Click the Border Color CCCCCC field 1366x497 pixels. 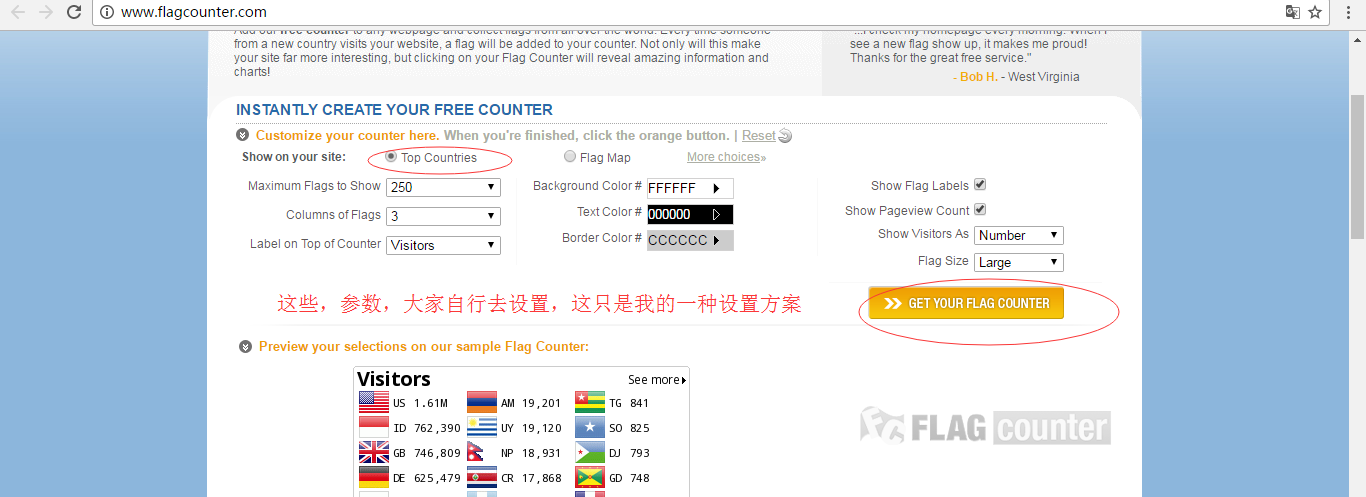pyautogui.click(x=690, y=240)
